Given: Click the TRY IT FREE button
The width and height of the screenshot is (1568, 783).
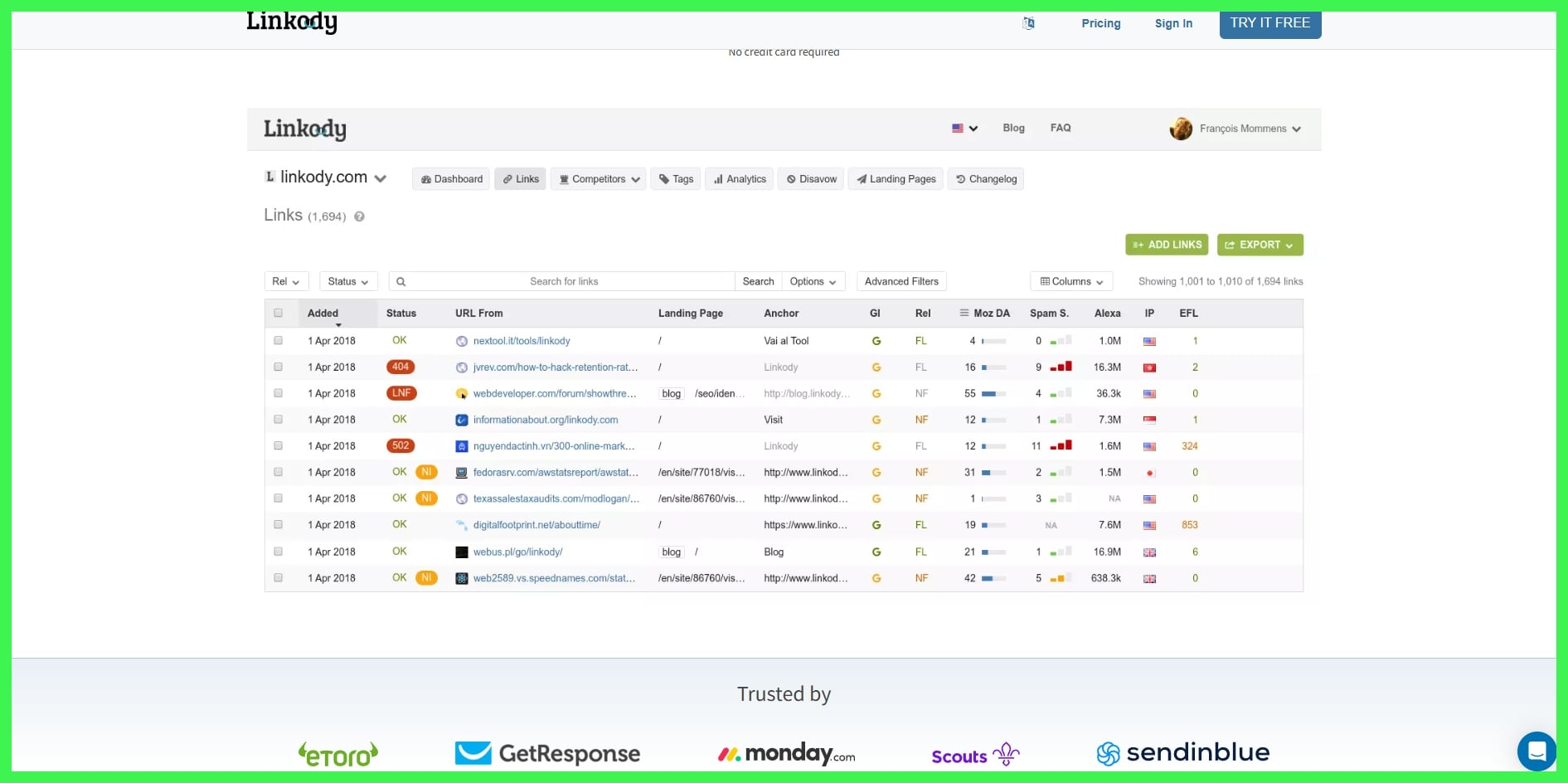Looking at the screenshot, I should [1269, 23].
